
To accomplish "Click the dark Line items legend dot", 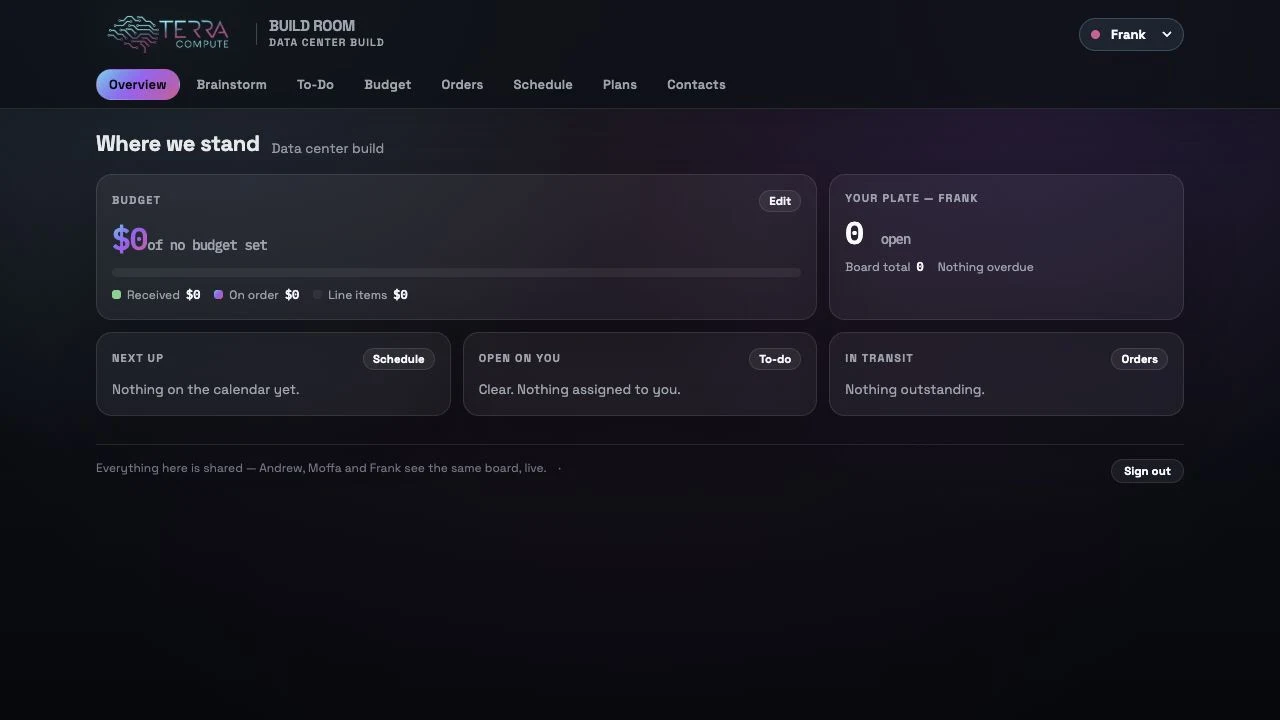I will 318,295.
